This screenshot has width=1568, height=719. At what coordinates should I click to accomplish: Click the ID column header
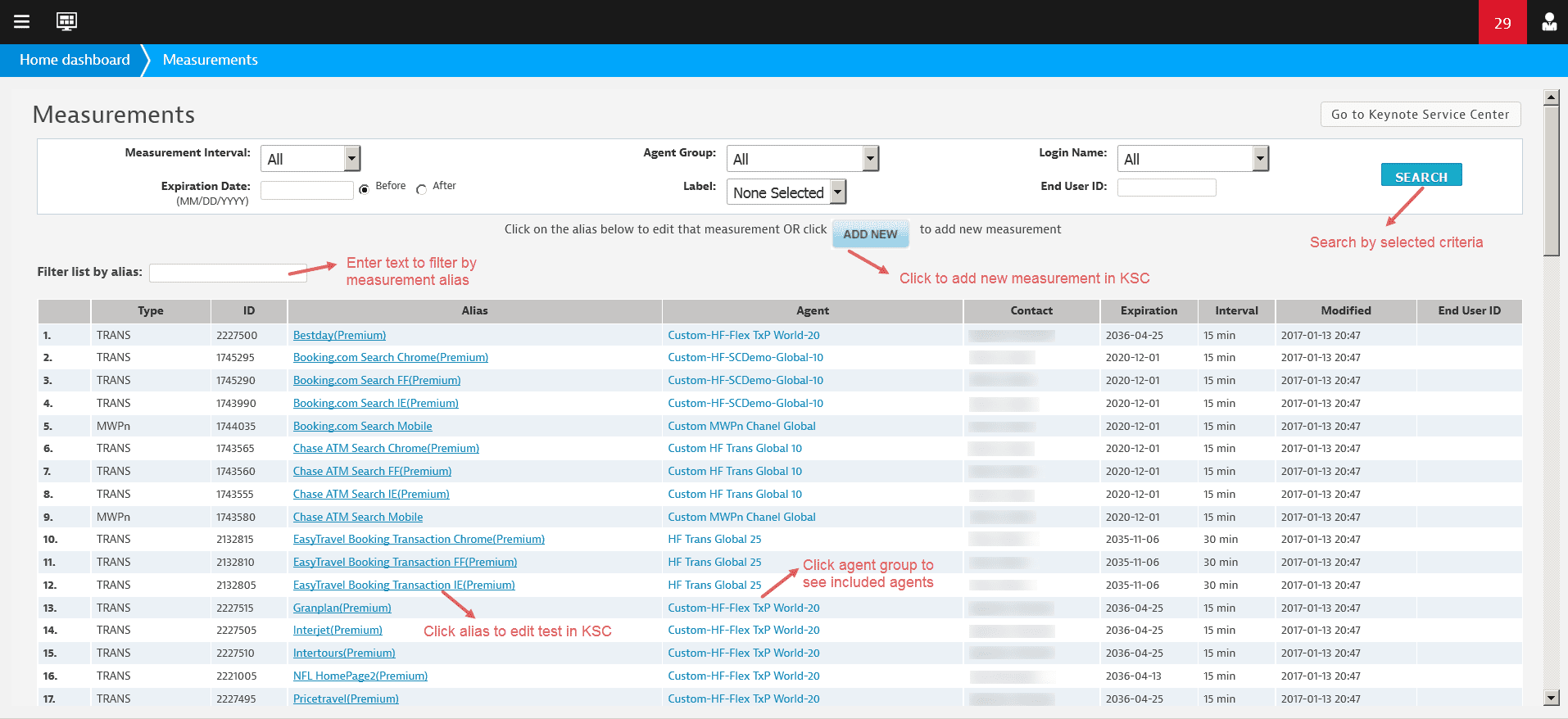coord(249,310)
